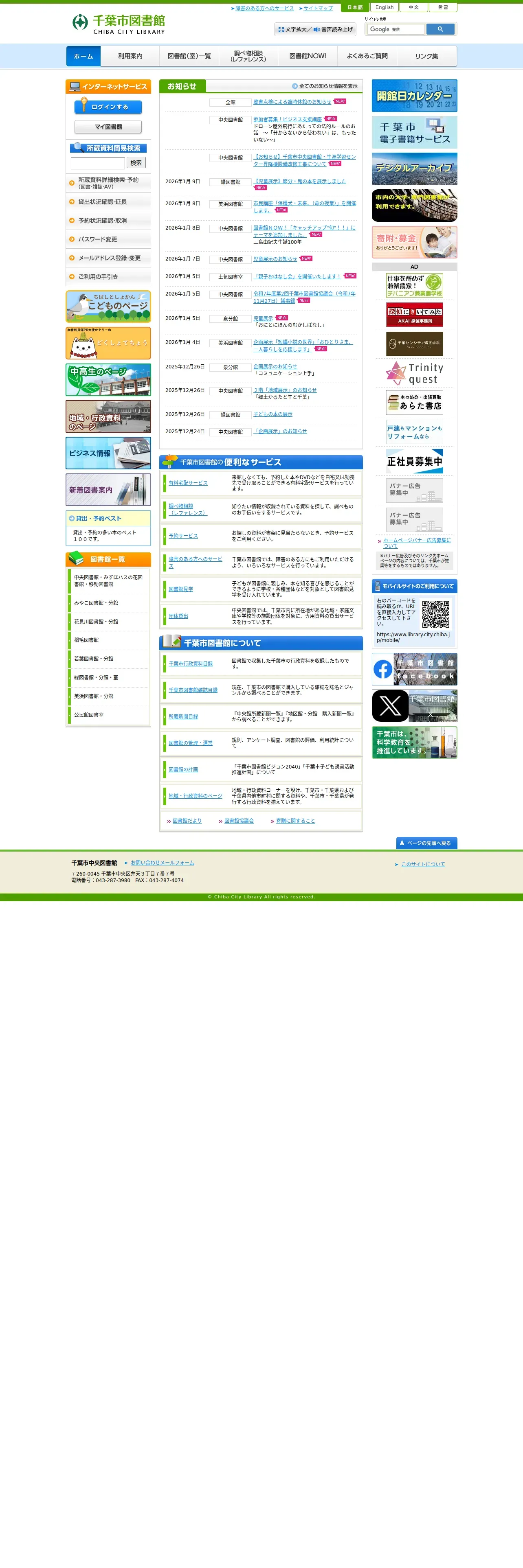Open 貸出状況確認・延長 menu item
Image resolution: width=523 pixels, height=1568 pixels.
coord(108,202)
